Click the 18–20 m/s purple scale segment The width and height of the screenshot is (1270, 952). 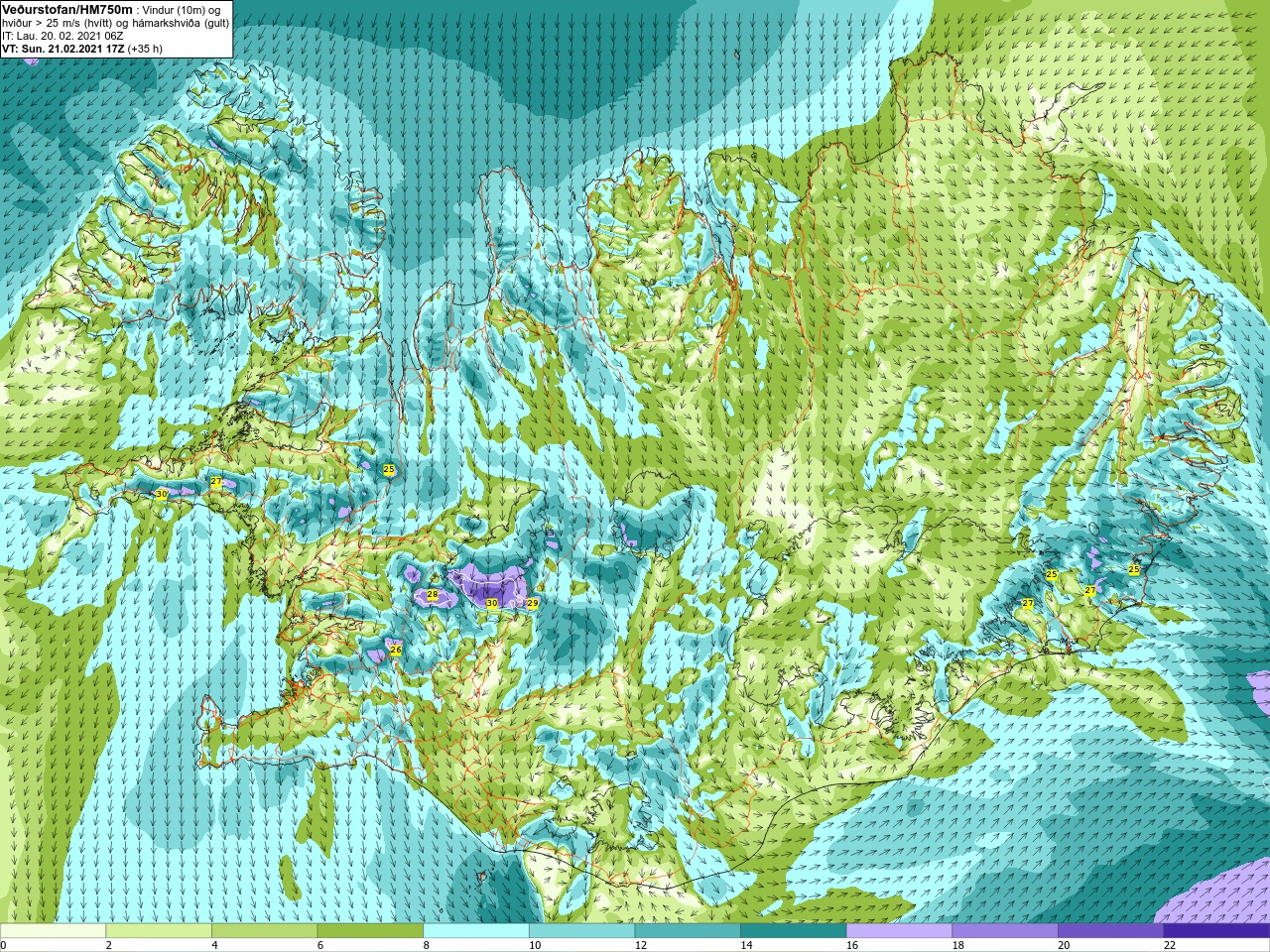click(x=1005, y=931)
